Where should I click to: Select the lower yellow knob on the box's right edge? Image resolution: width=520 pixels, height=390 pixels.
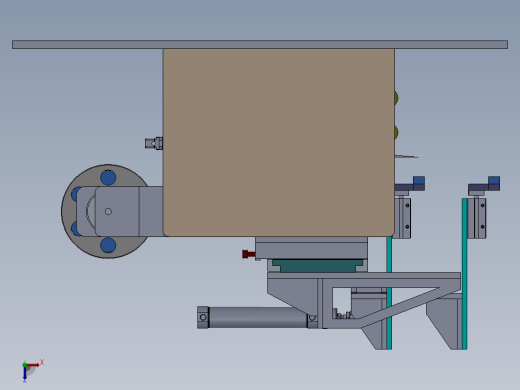tap(396, 132)
